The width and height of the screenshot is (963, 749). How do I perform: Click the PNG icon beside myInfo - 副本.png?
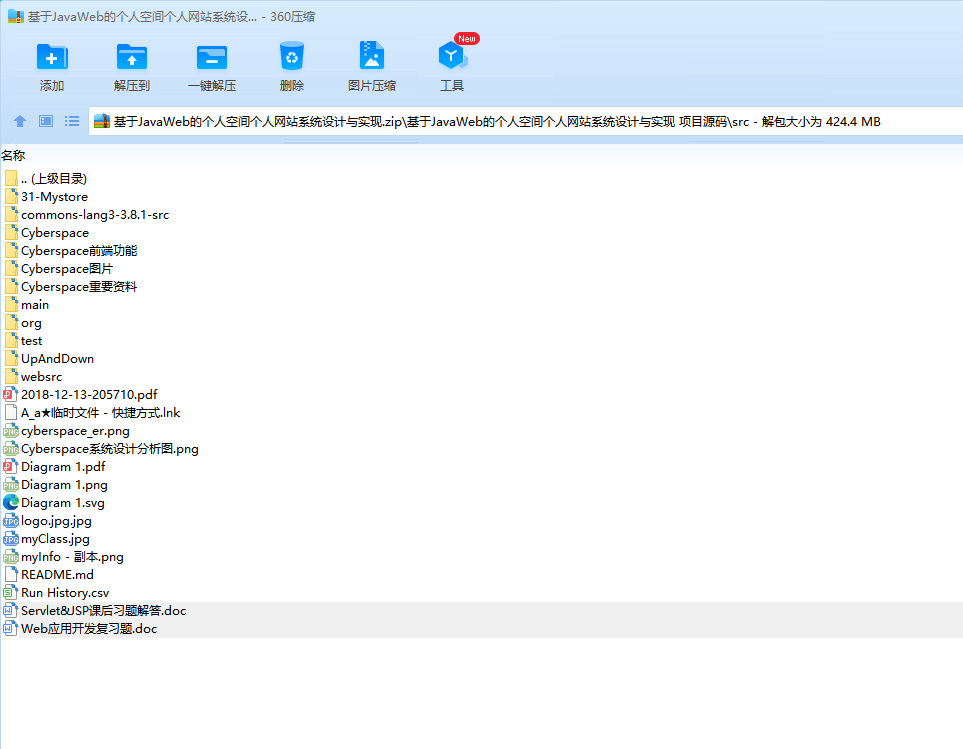[10, 557]
